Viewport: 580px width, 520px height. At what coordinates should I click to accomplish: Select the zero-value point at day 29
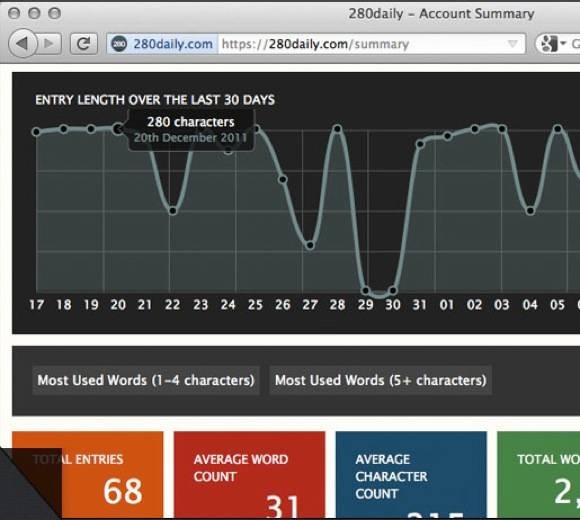click(x=365, y=290)
